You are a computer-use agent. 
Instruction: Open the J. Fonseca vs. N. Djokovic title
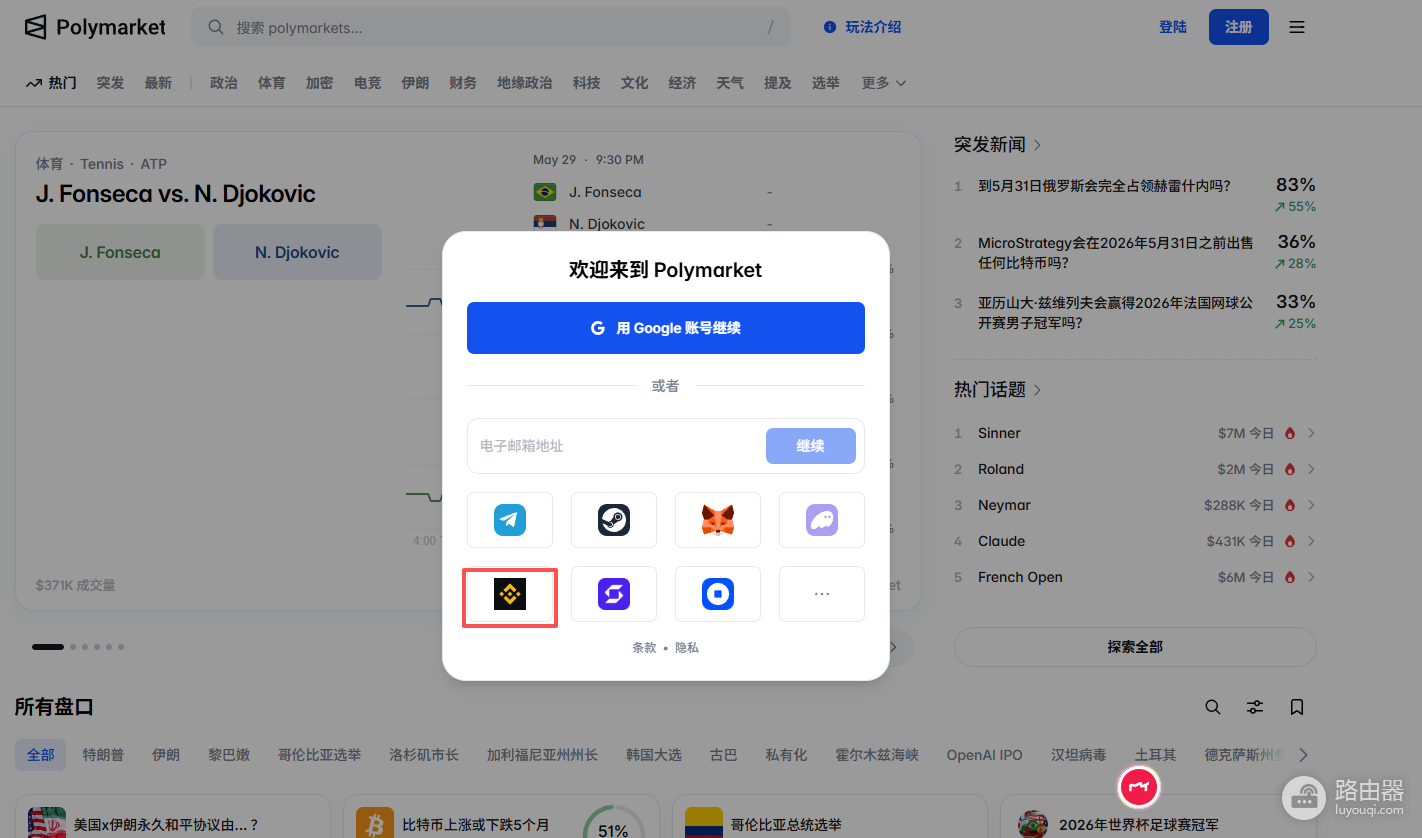tap(176, 194)
